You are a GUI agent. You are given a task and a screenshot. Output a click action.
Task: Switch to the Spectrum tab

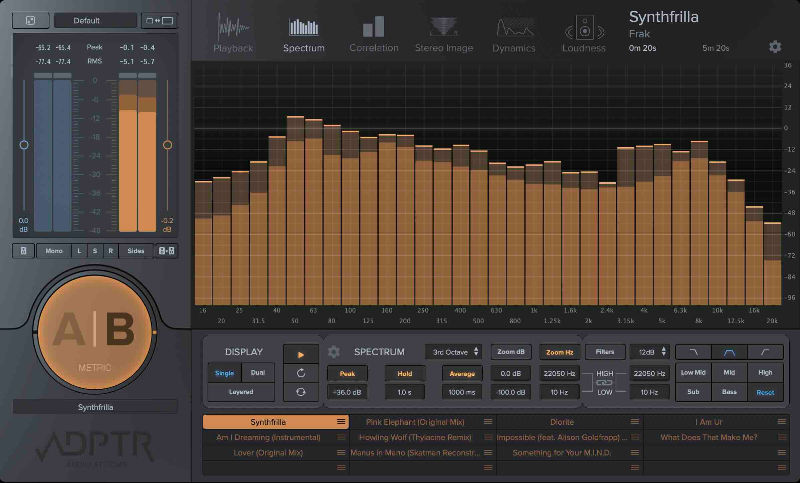[x=304, y=35]
